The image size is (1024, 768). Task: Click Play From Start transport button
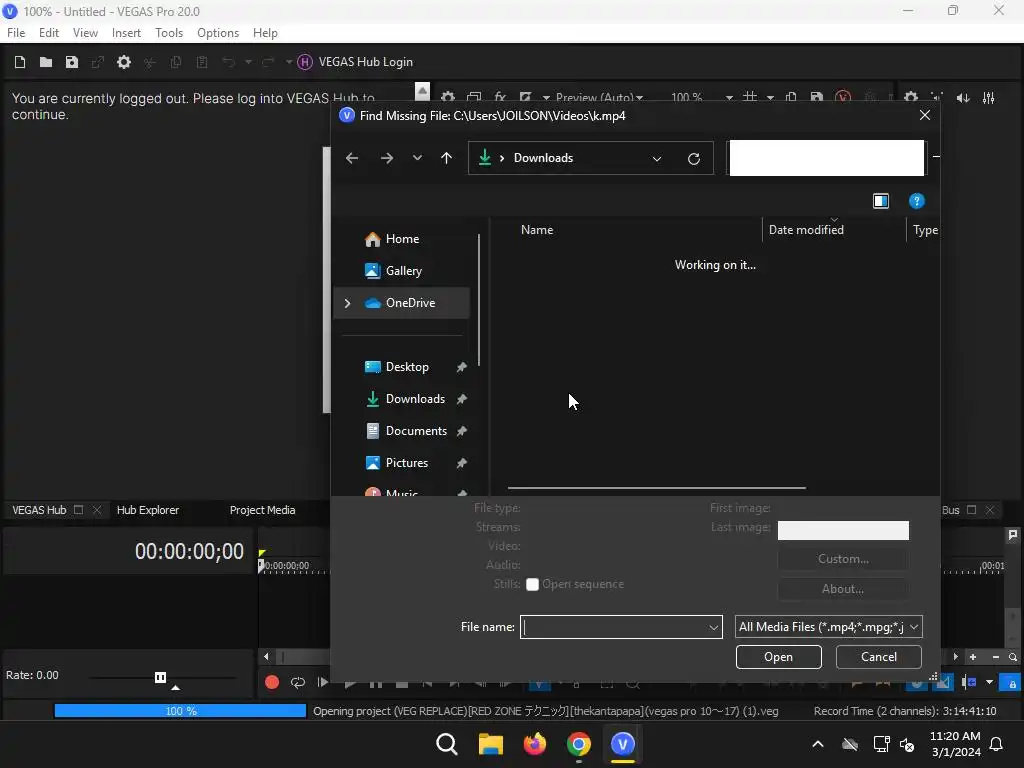click(x=323, y=682)
